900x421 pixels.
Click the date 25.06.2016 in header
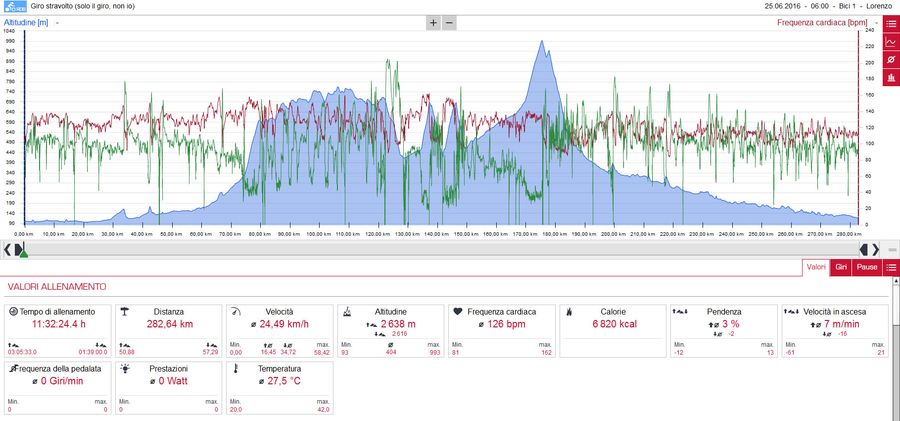tap(782, 6)
